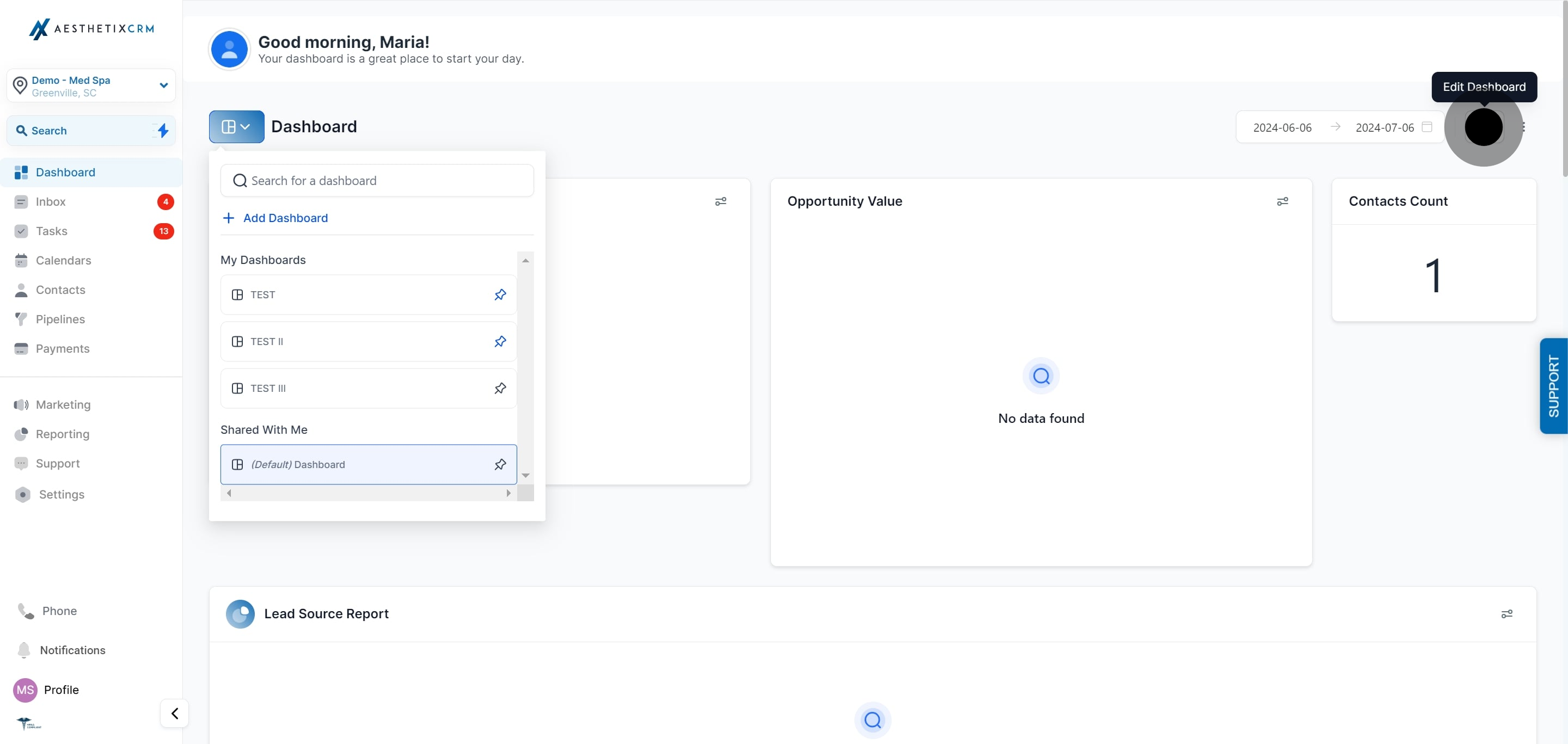Image resolution: width=1568 pixels, height=744 pixels.
Task: Open the SUPPORT side tab
Action: [x=1553, y=386]
